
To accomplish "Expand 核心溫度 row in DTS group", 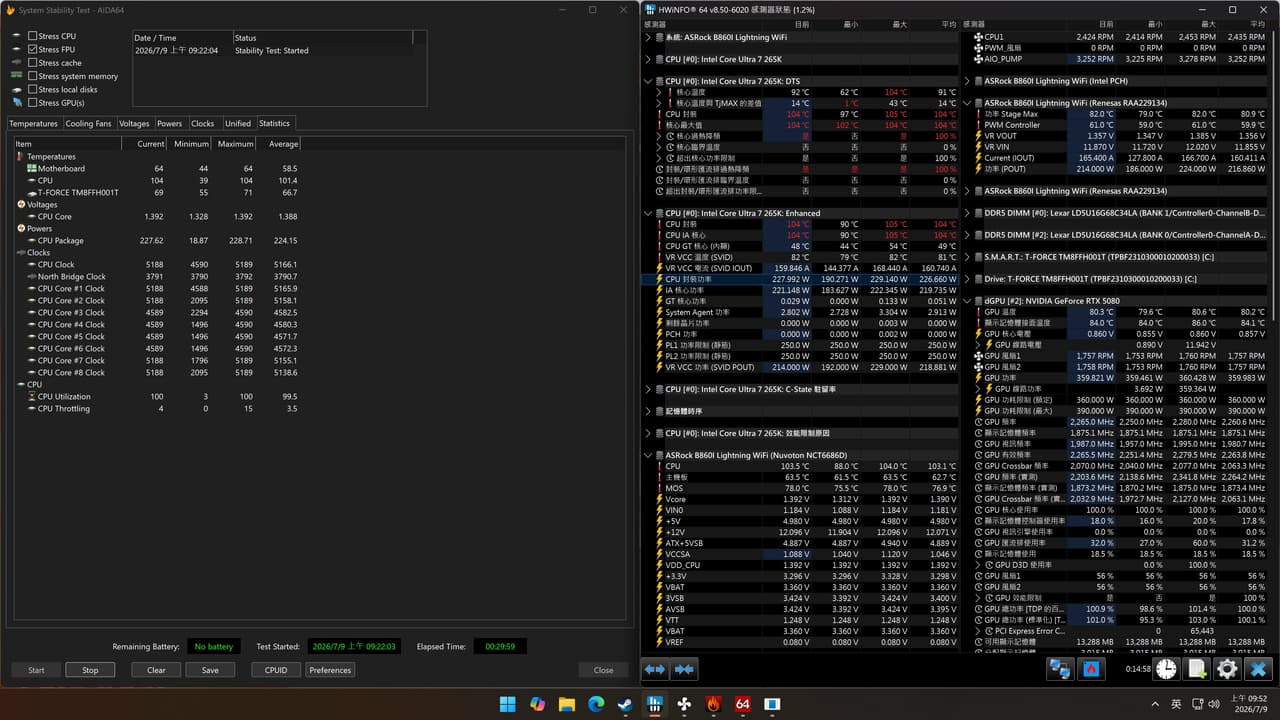I will (x=658, y=92).
